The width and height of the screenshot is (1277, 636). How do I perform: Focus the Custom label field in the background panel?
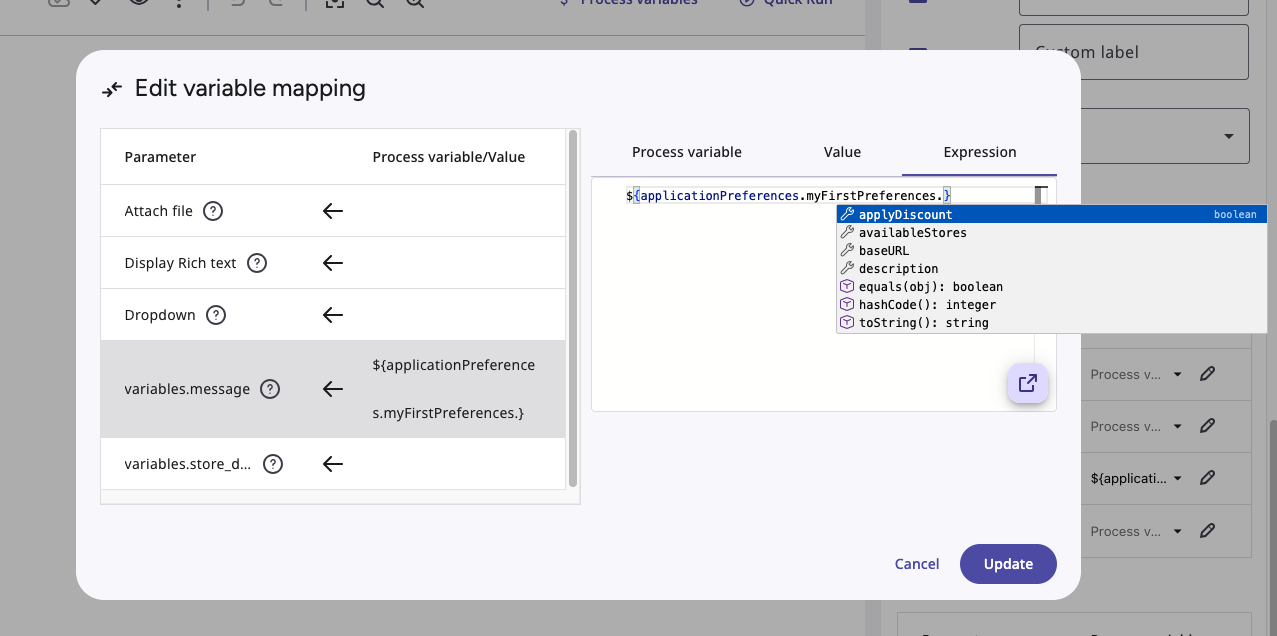point(1134,52)
